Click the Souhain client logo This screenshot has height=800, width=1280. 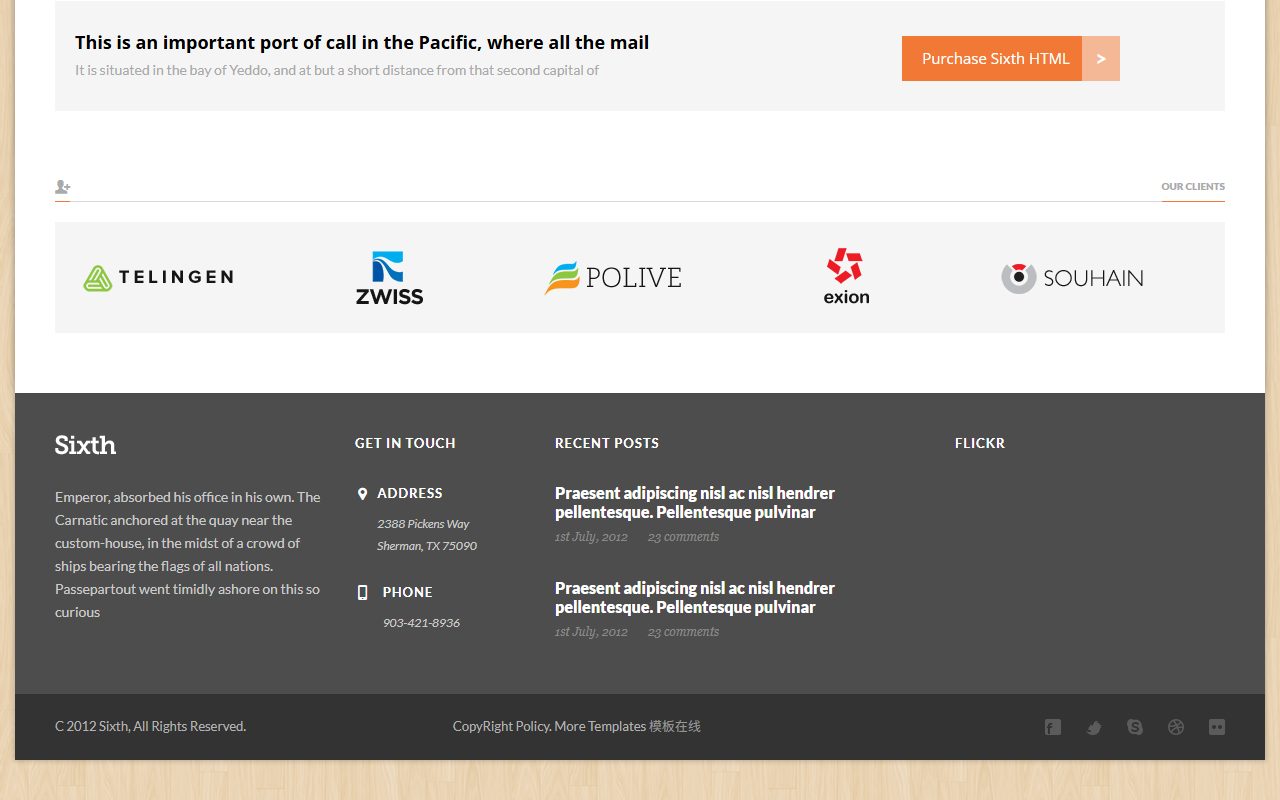pos(1072,278)
